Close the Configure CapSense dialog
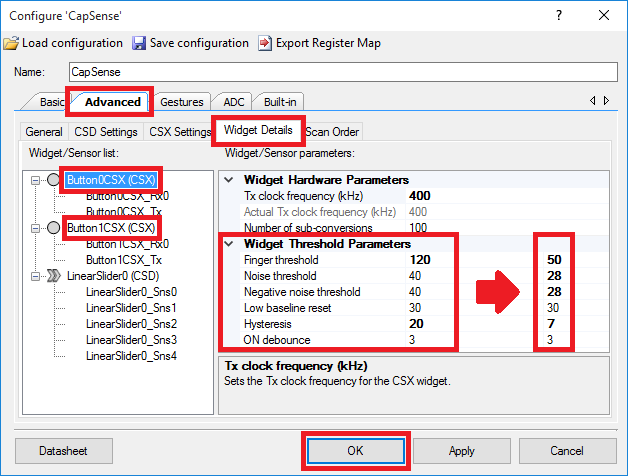 coord(604,16)
